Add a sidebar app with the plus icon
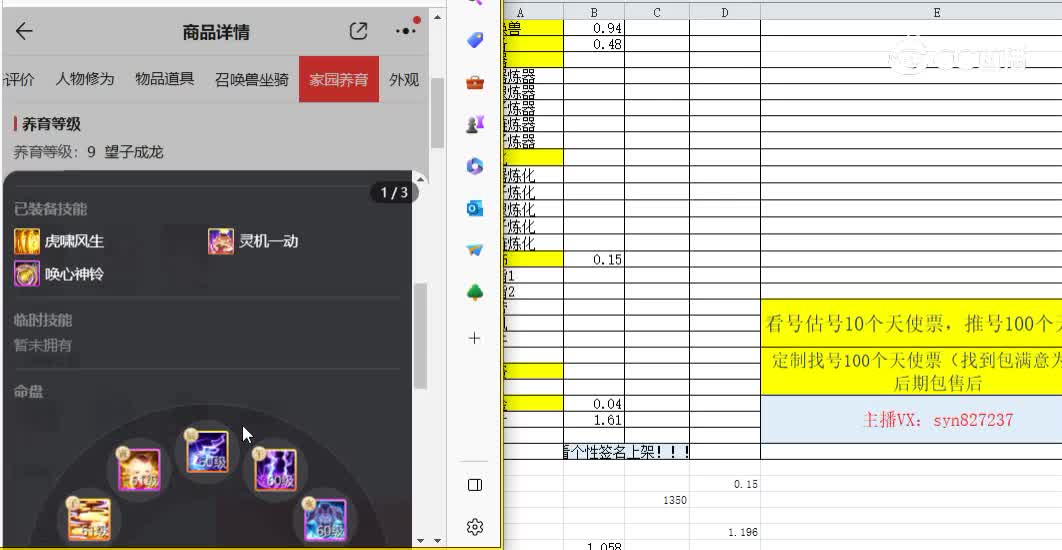This screenshot has height=550, width=1062. 475,338
